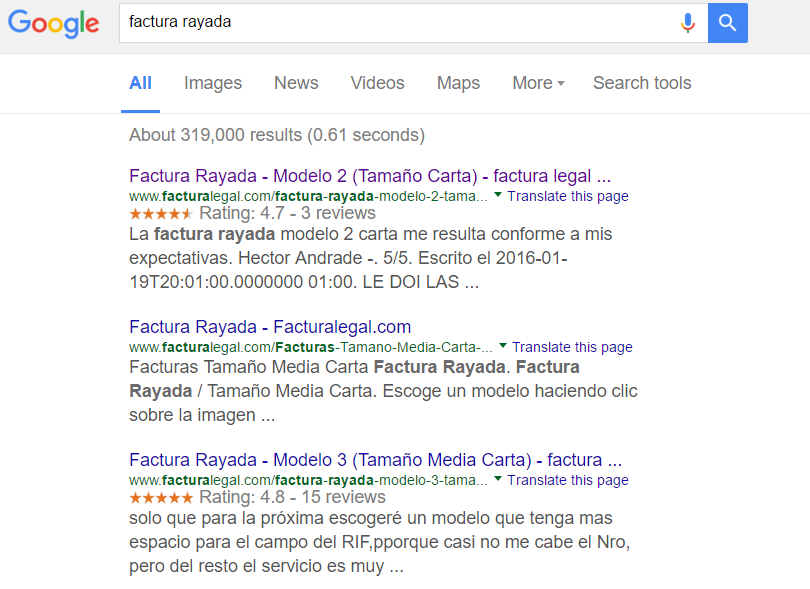Click the star rating icons for 4.8 rating
This screenshot has height=589, width=810.
click(161, 498)
